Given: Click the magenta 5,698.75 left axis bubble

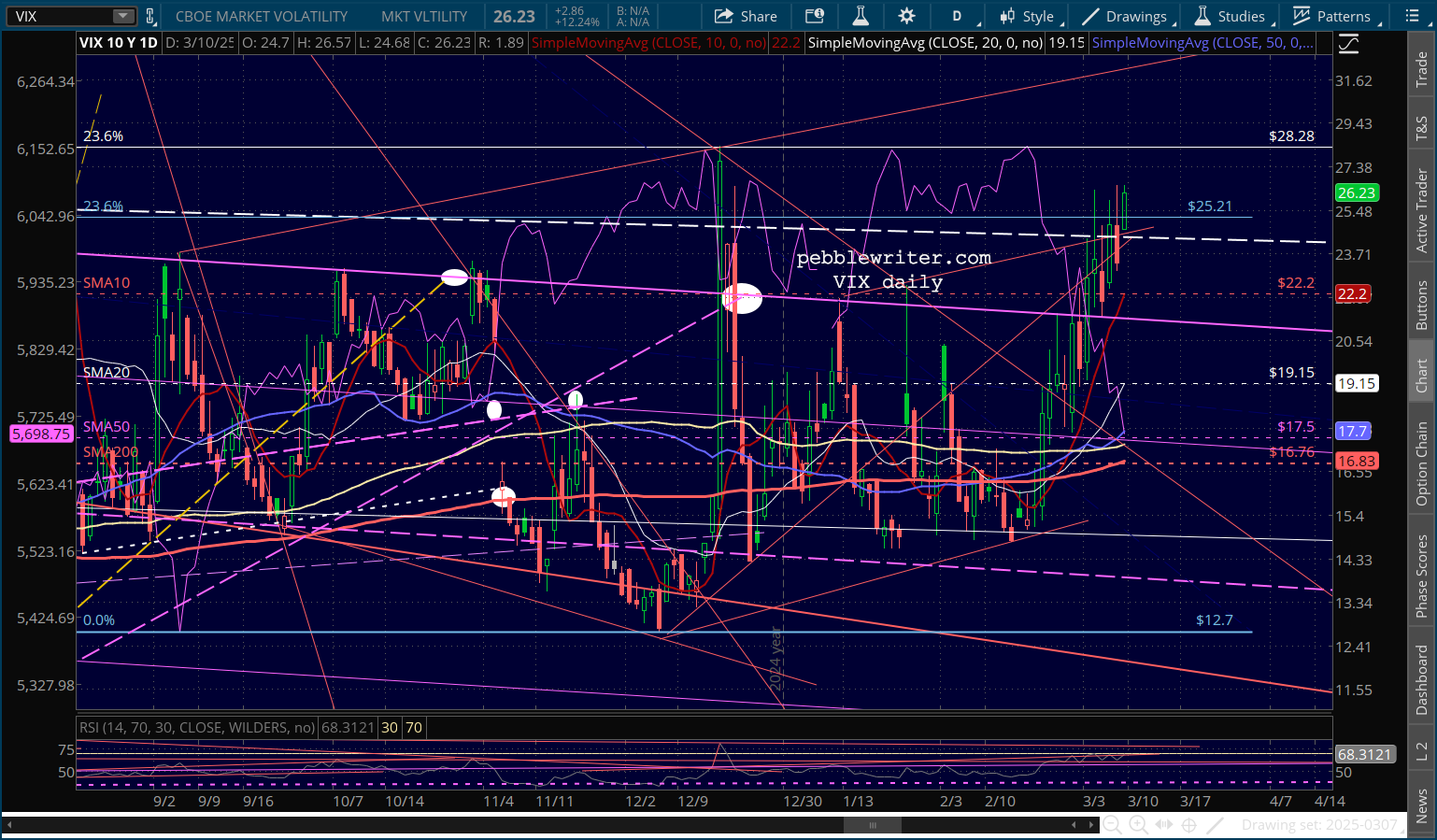Looking at the screenshot, I should [x=41, y=434].
